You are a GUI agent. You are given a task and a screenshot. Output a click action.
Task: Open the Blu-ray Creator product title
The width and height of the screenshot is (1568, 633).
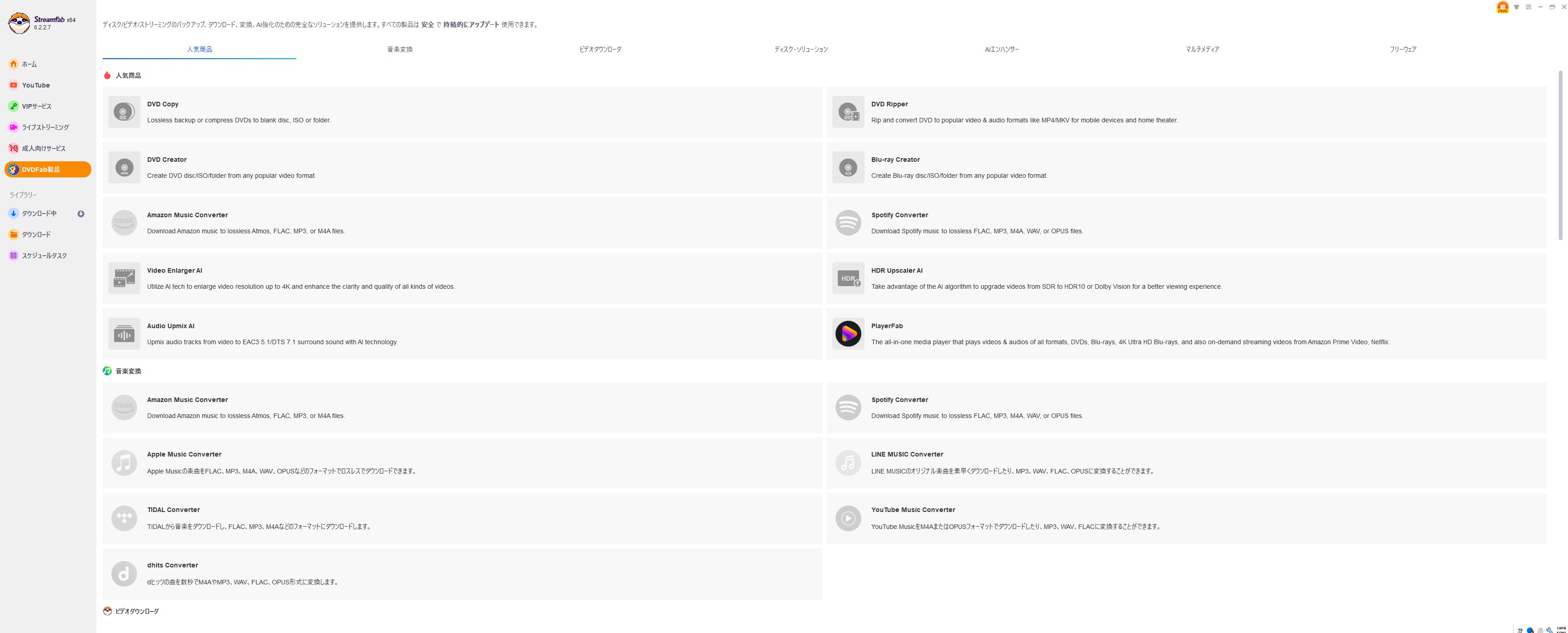click(x=895, y=160)
